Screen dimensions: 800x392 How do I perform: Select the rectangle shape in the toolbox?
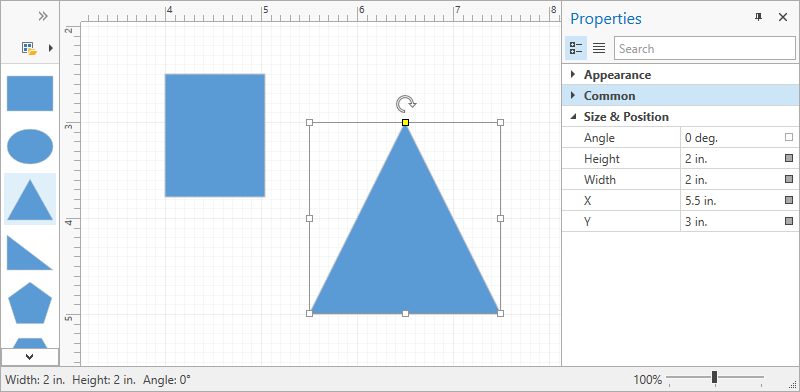point(30,93)
